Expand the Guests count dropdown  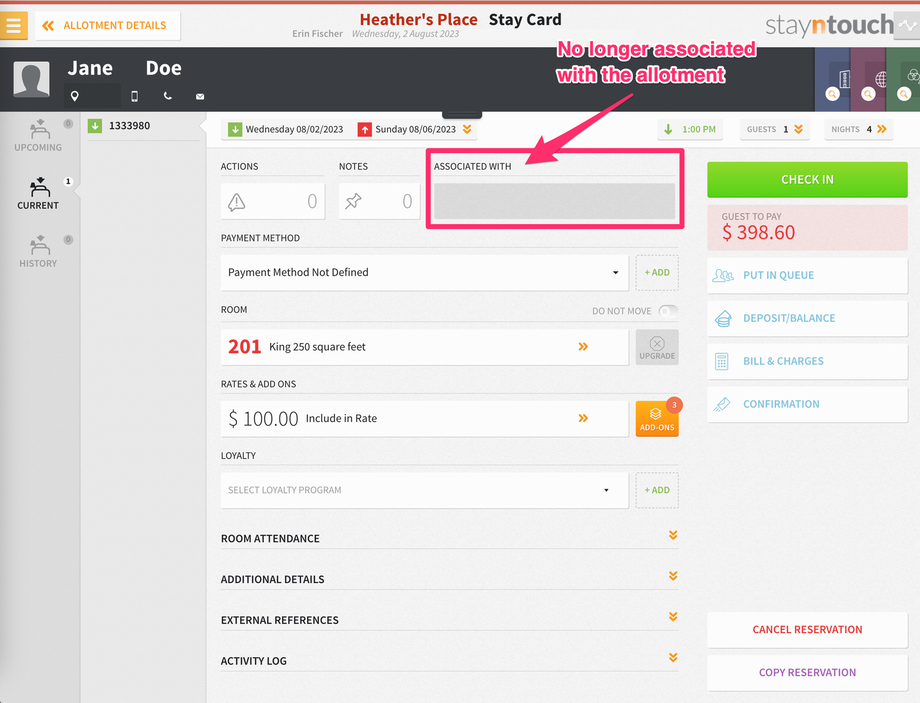pyautogui.click(x=774, y=129)
